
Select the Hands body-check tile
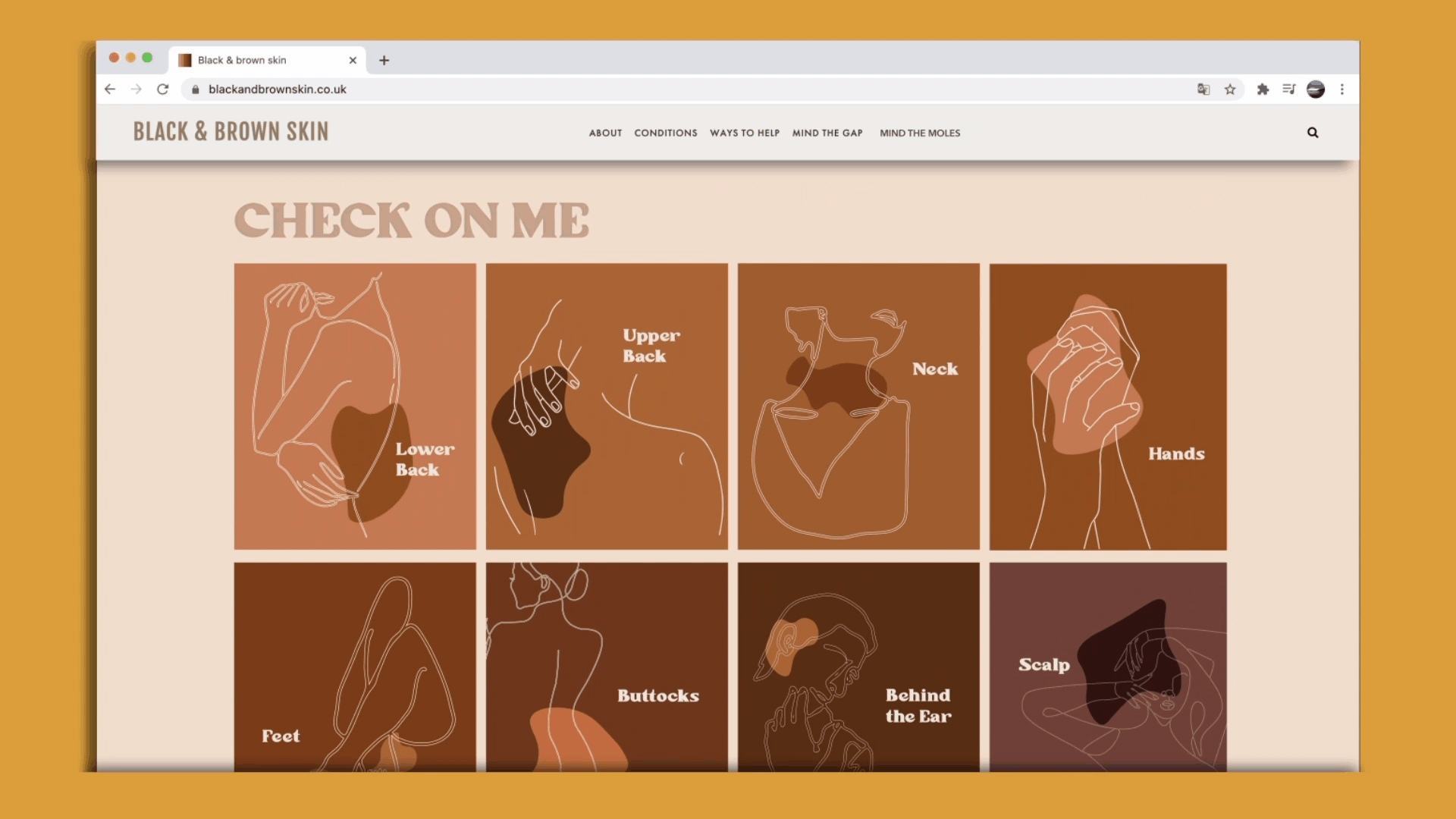(x=1107, y=407)
